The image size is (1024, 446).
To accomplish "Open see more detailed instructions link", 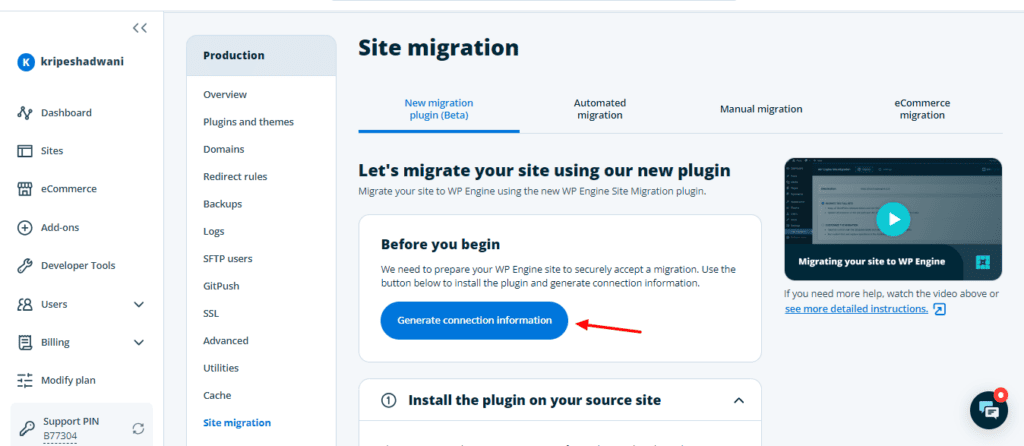I will 856,309.
